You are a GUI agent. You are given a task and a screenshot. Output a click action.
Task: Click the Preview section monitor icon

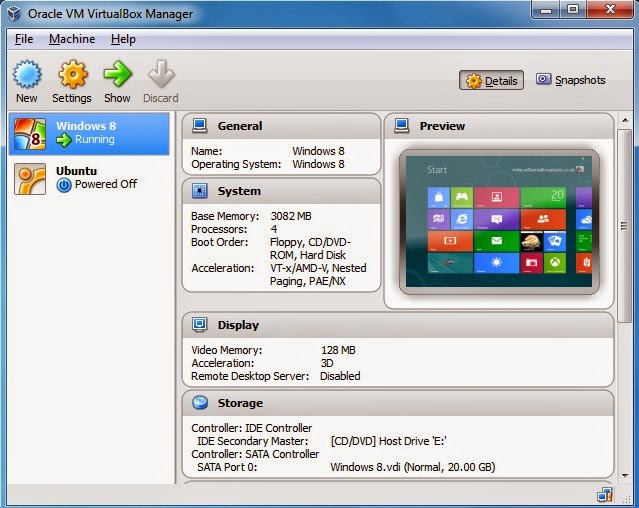(x=402, y=125)
